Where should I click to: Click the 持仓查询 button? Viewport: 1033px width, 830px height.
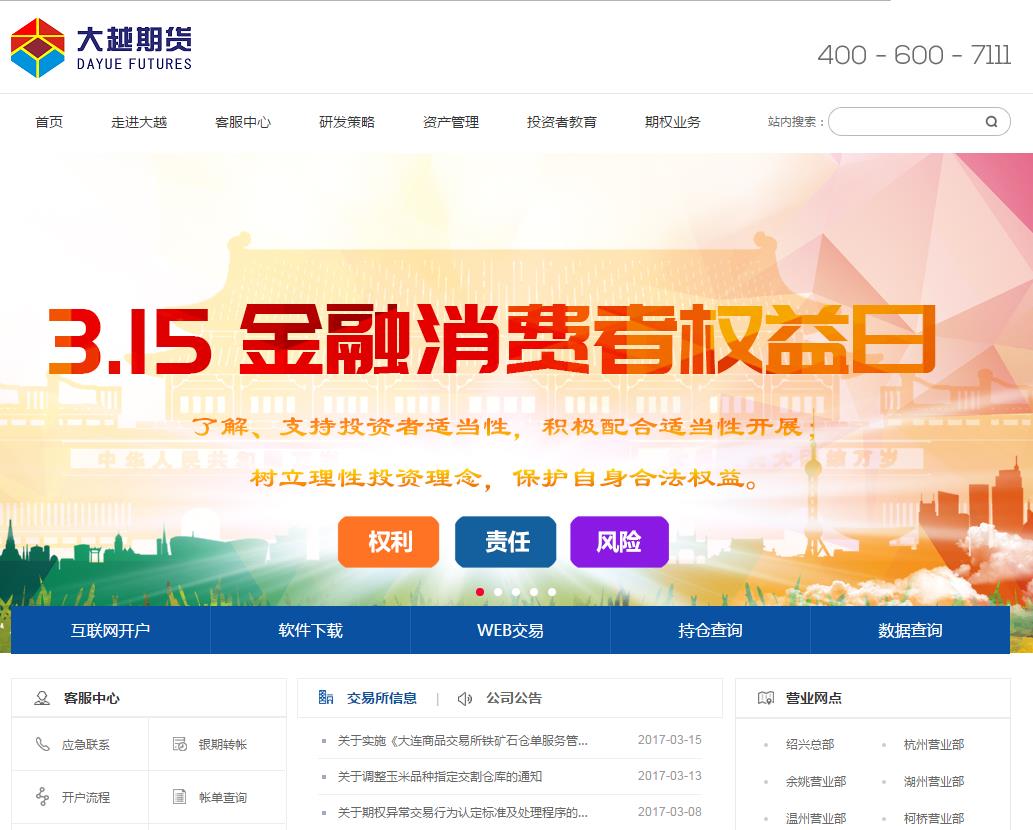click(710, 630)
